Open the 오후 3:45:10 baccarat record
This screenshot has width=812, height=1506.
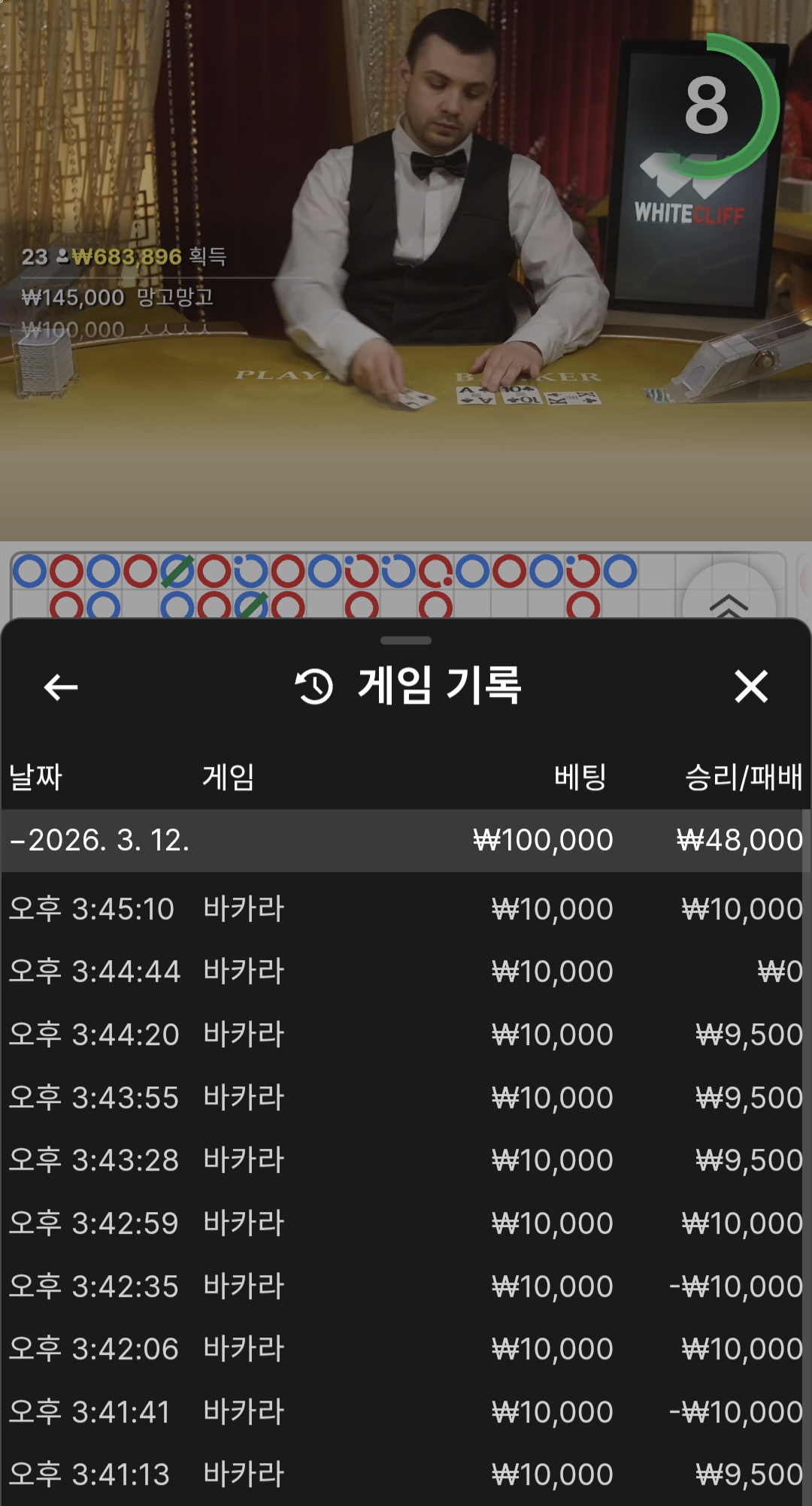[406, 909]
